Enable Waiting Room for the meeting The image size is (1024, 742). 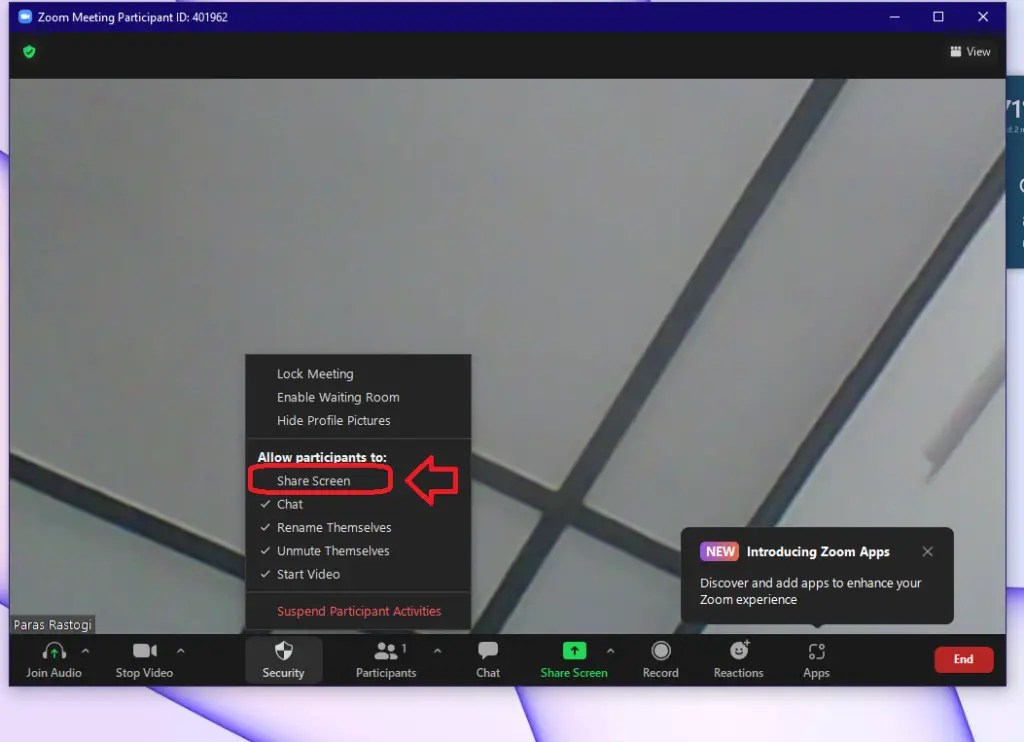[x=338, y=397]
